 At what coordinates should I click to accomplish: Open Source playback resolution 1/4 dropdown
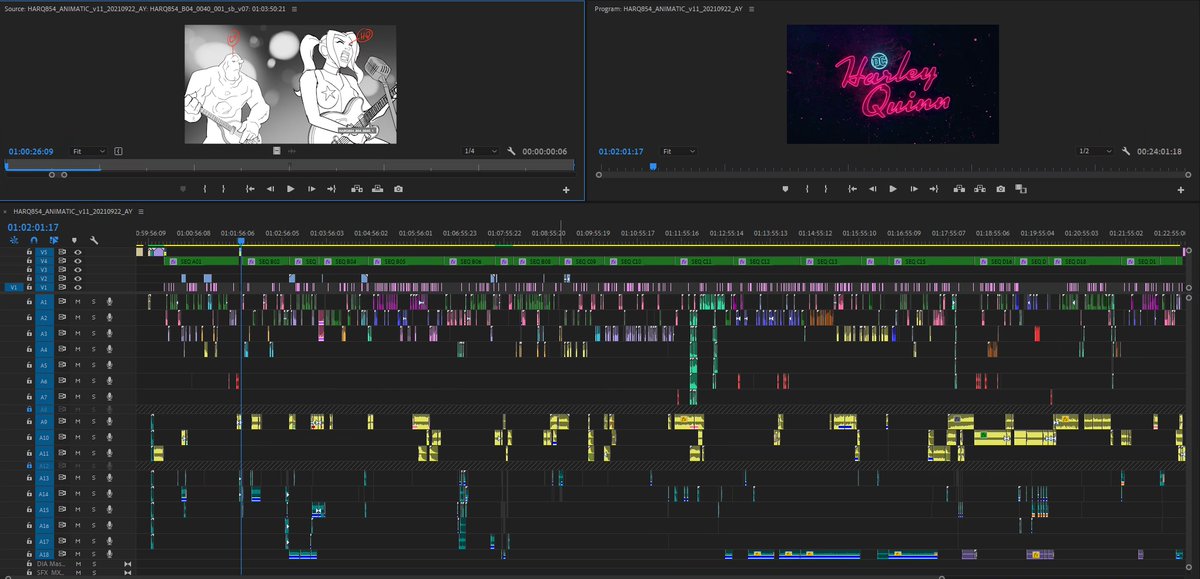click(481, 151)
